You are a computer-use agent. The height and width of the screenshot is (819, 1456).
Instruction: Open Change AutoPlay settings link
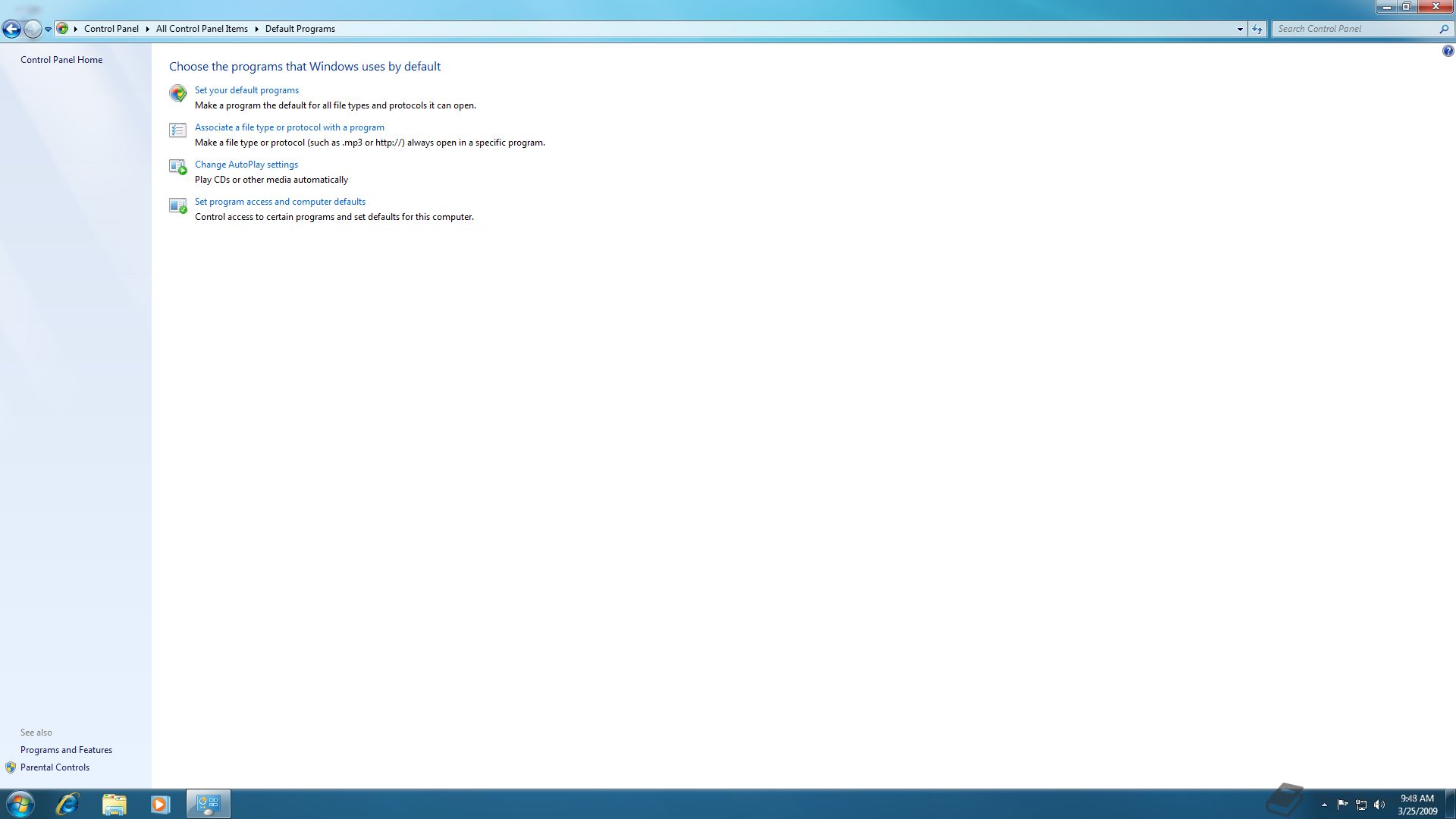click(x=246, y=165)
